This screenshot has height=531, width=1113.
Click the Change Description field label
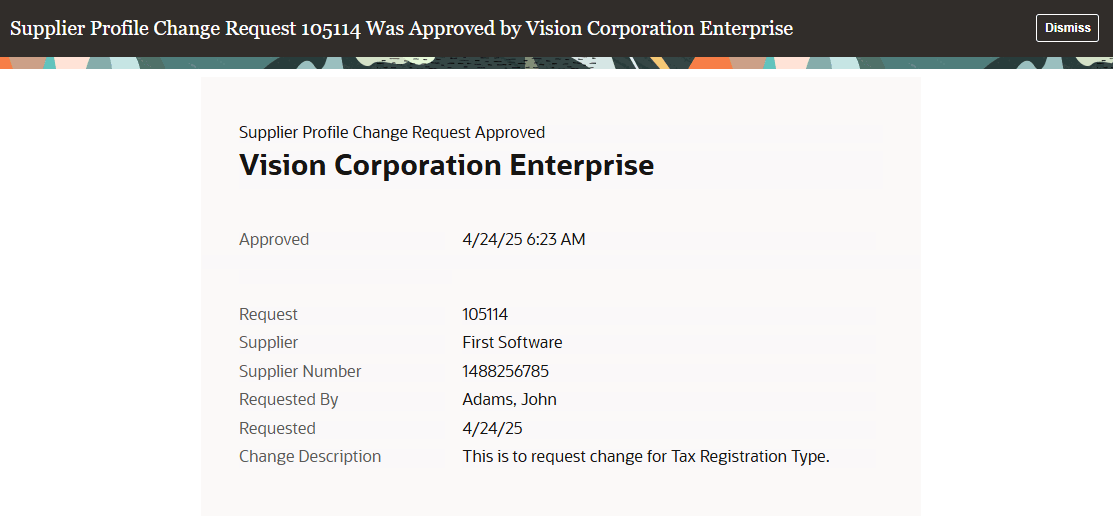coord(310,456)
